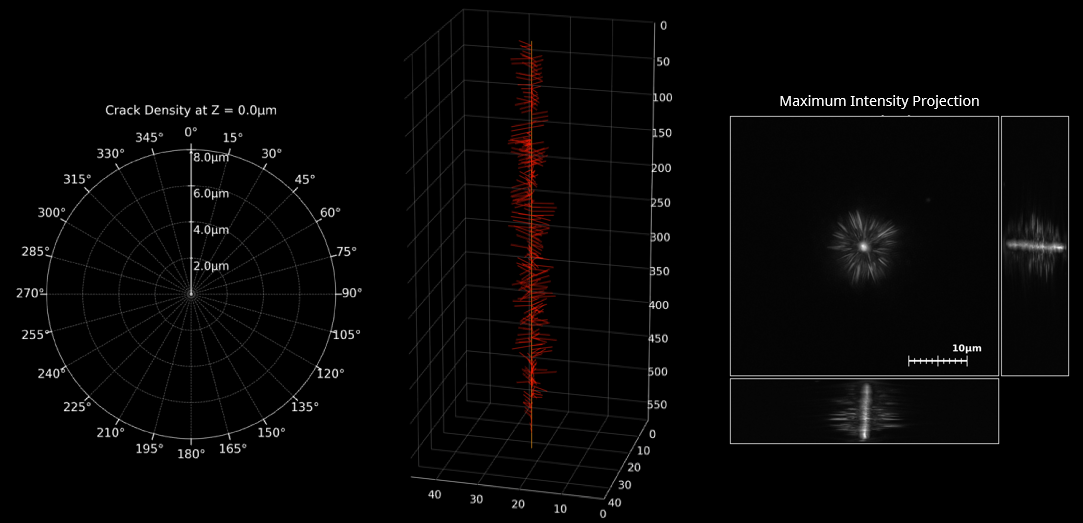Click the 45° polar angle label
The height and width of the screenshot is (523, 1083).
[304, 179]
